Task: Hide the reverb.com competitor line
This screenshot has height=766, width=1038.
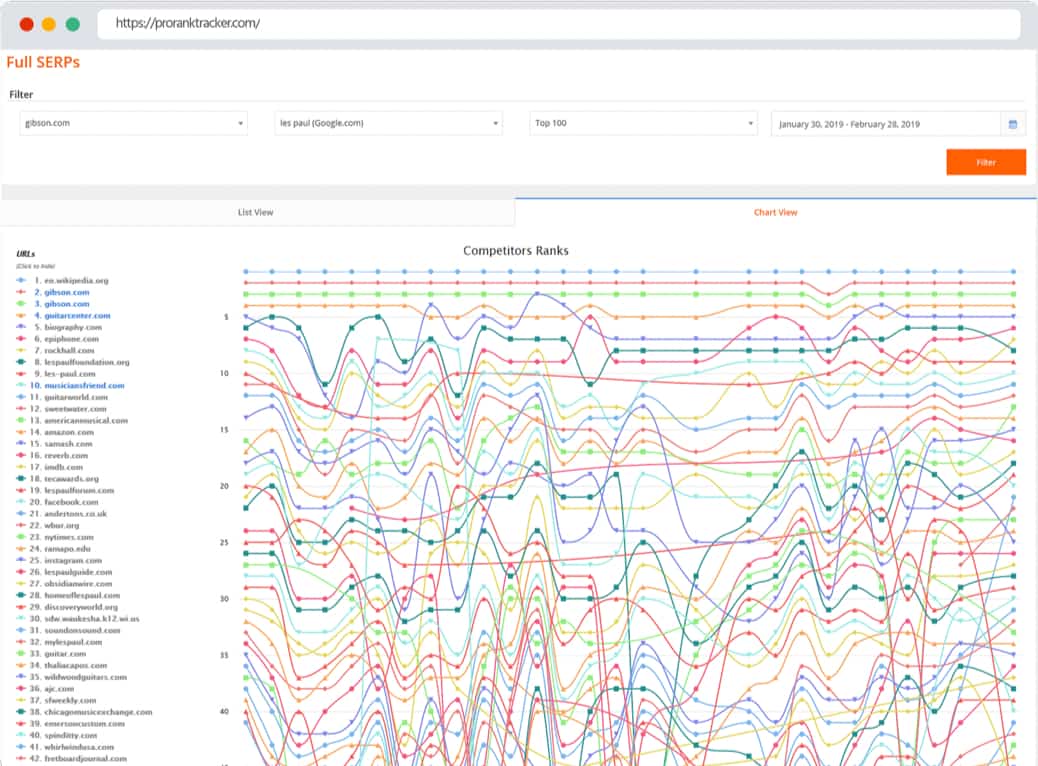Action: pyautogui.click(x=66, y=456)
